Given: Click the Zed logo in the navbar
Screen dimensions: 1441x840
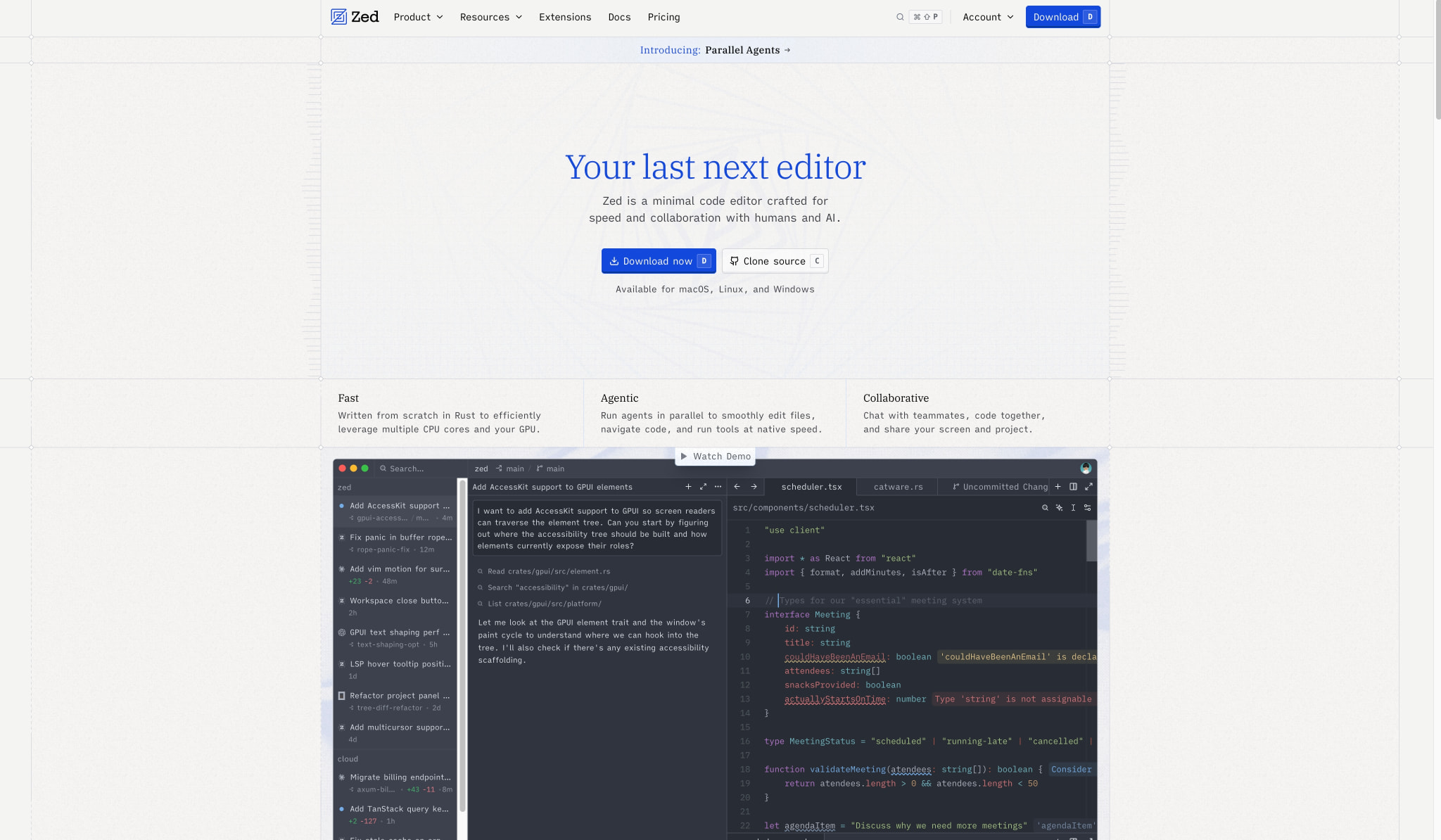Looking at the screenshot, I should tap(355, 17).
